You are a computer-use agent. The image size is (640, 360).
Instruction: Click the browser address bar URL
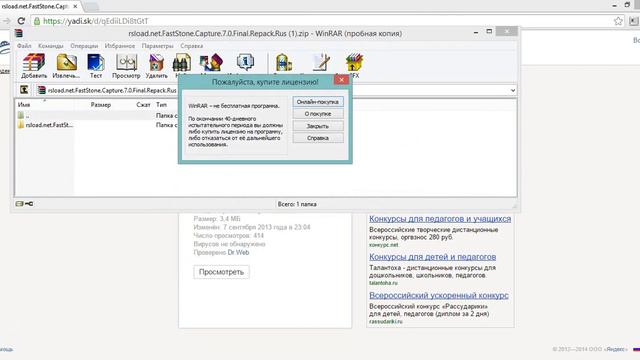click(x=96, y=21)
